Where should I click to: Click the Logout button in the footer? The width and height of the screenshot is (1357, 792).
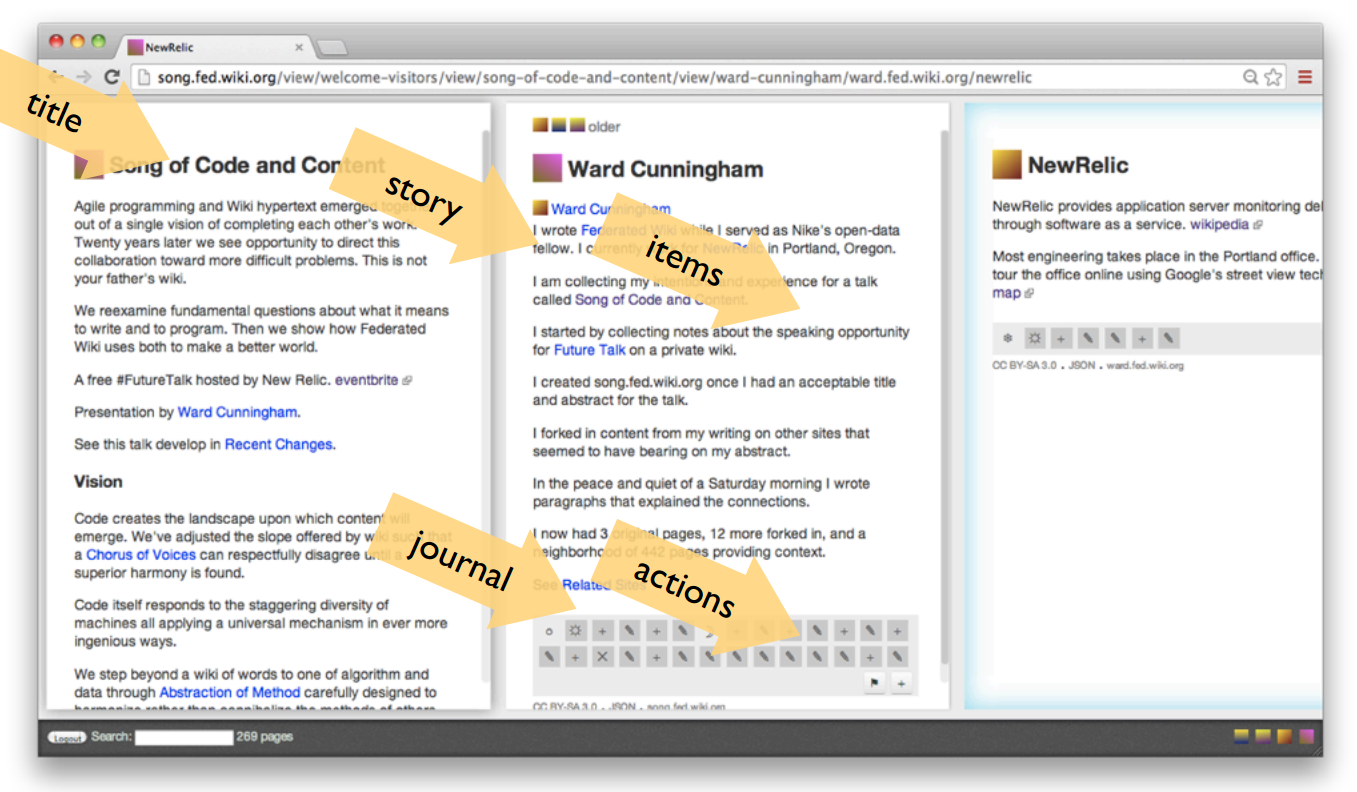click(67, 738)
